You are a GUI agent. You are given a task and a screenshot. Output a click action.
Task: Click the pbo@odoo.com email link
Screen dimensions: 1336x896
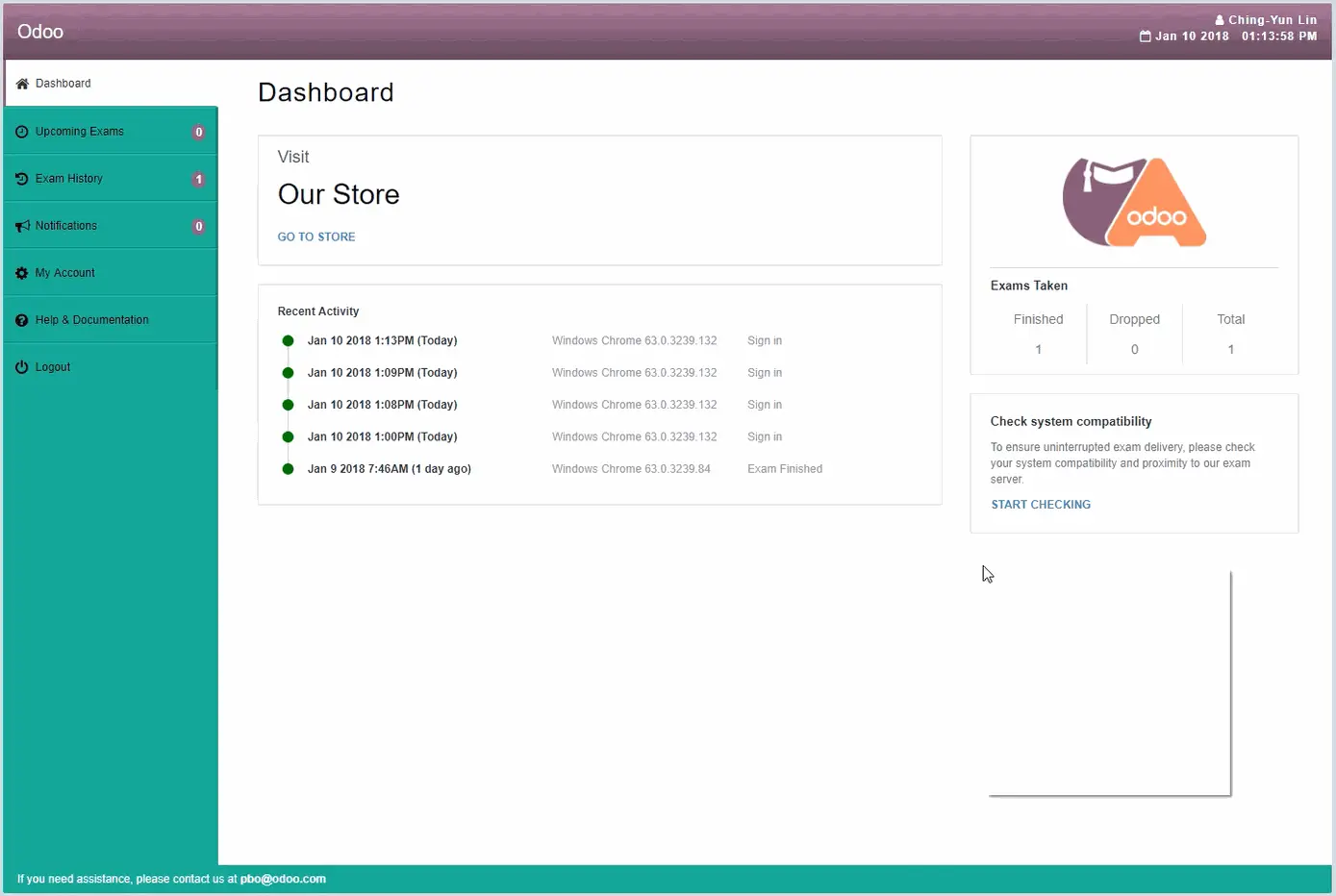[283, 879]
